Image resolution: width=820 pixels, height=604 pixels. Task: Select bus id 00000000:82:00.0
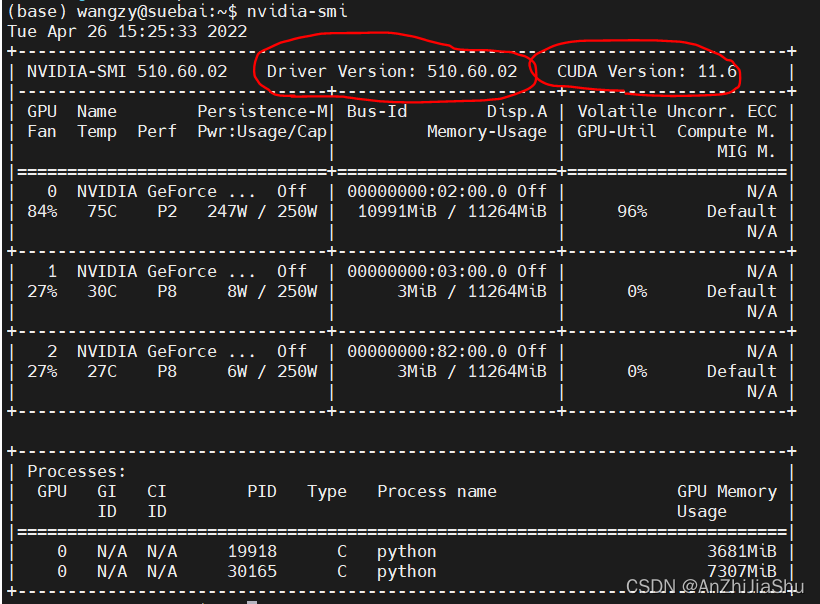point(427,351)
